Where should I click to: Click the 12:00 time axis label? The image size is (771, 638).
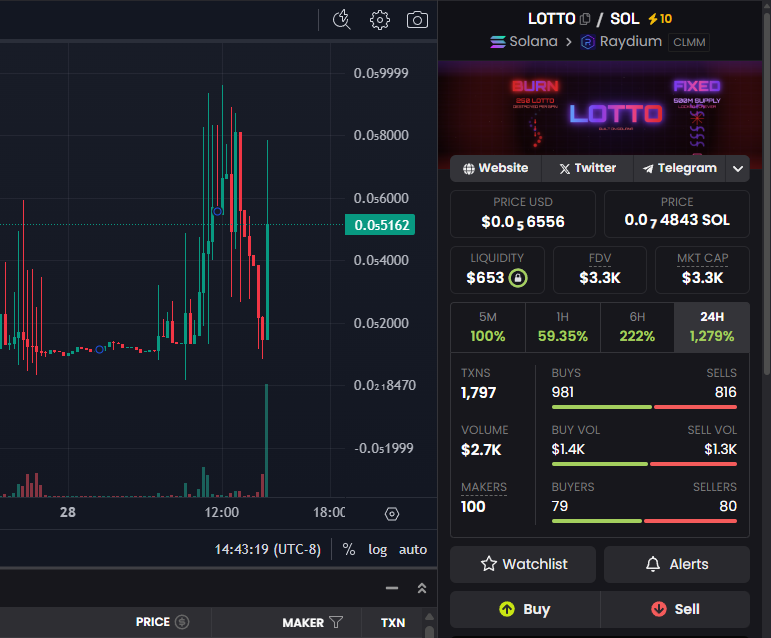coord(222,512)
